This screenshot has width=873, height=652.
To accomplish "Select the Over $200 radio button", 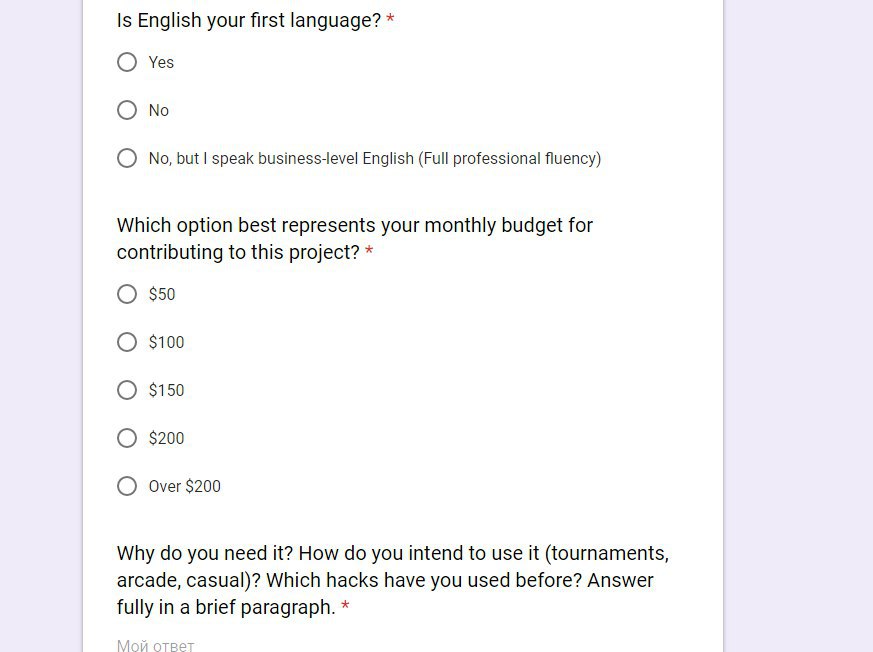I will tap(127, 486).
